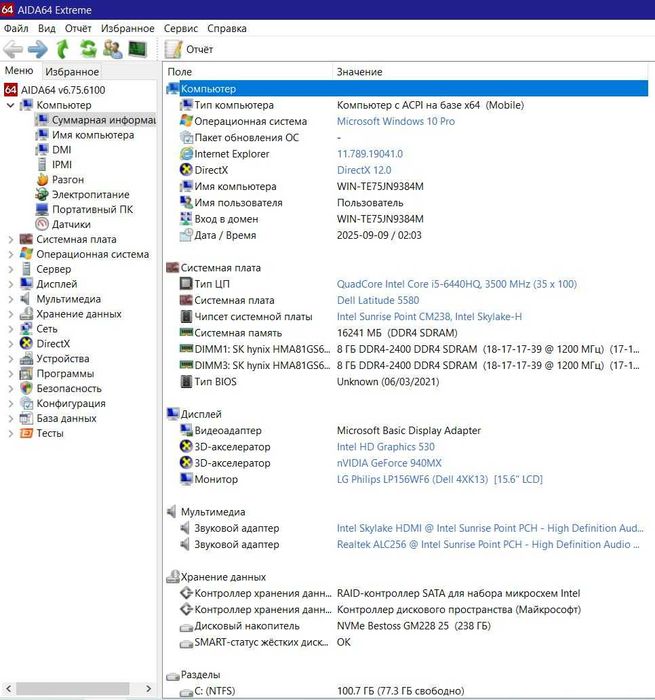Click the Refresh toolbar icon
Screen dimensions: 655x700
pyautogui.click(x=88, y=49)
